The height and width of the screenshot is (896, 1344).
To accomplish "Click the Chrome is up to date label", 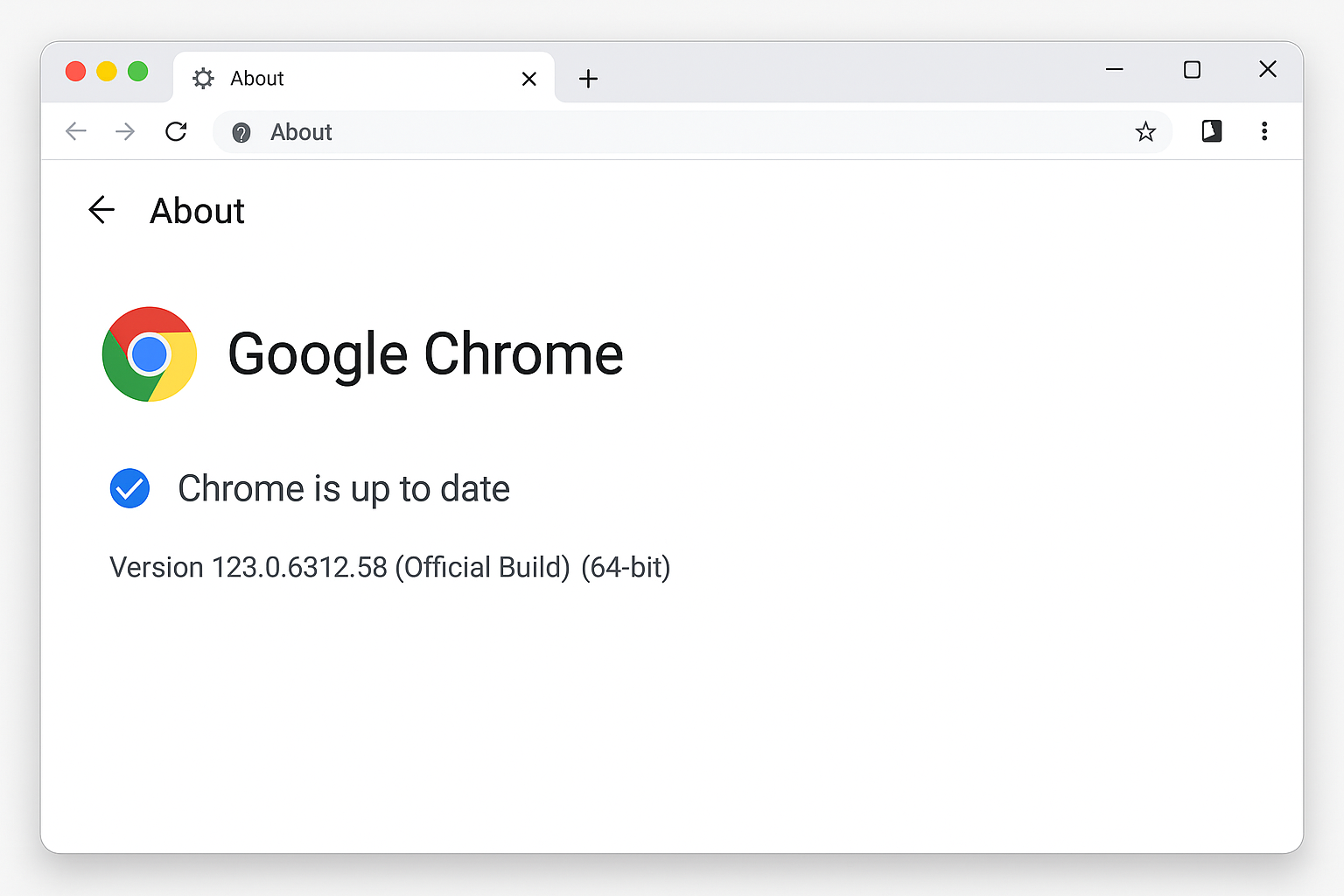I will pos(343,488).
